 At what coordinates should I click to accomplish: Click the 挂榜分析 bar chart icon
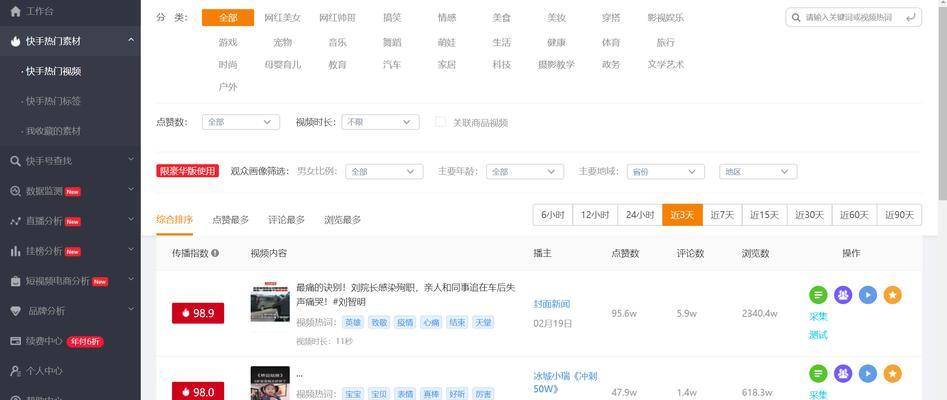point(16,251)
